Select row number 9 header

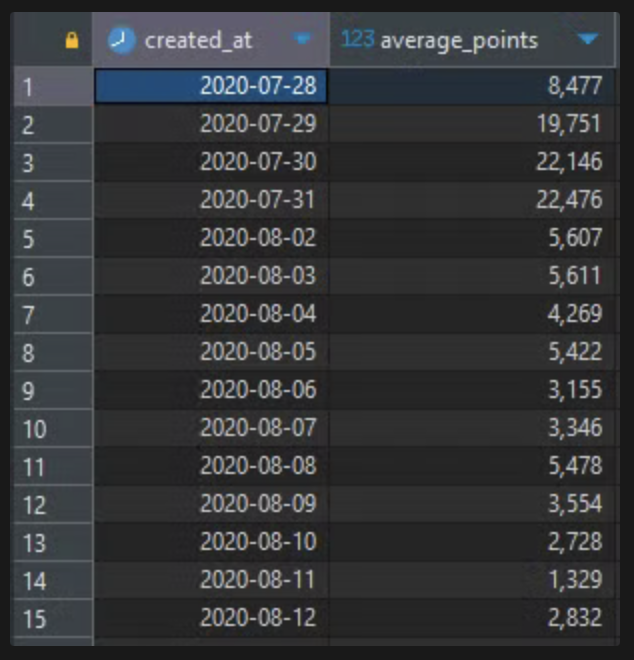click(53, 390)
